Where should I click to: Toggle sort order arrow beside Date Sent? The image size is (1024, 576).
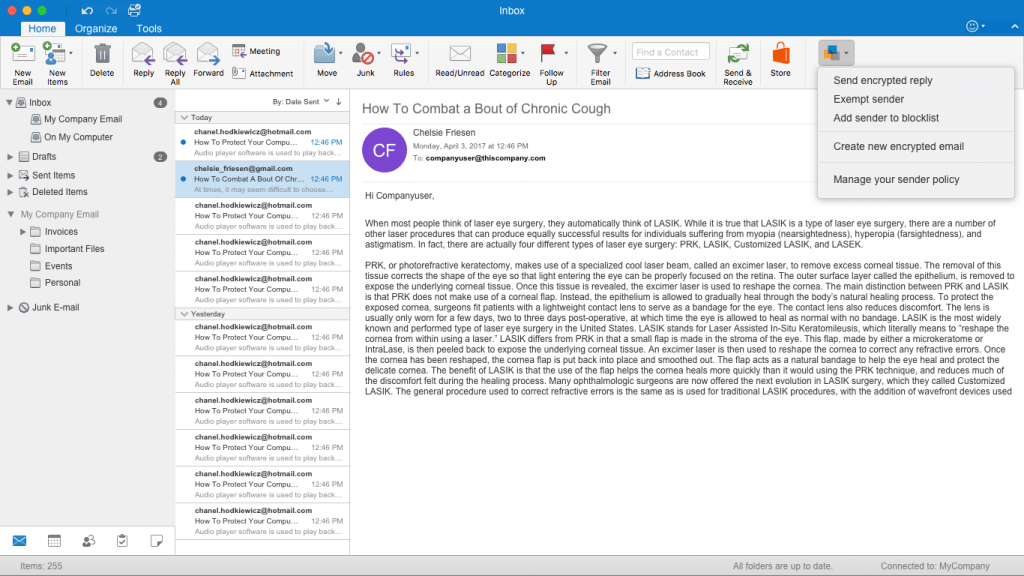[339, 102]
